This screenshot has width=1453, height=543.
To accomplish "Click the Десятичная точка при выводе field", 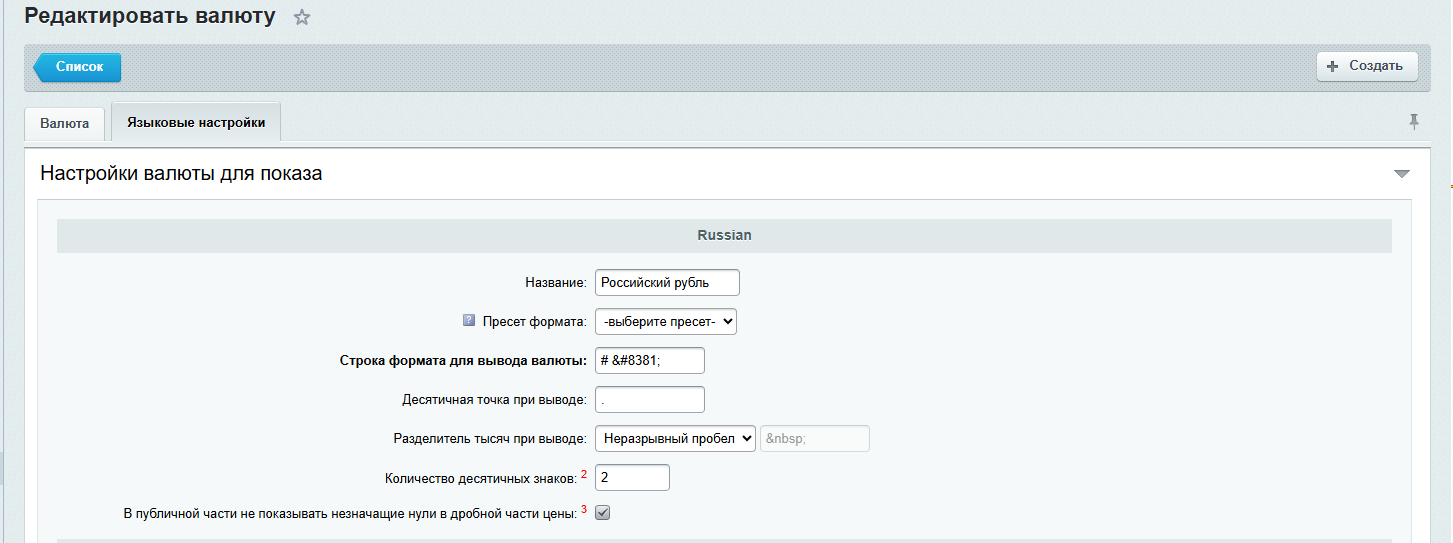I will point(650,400).
